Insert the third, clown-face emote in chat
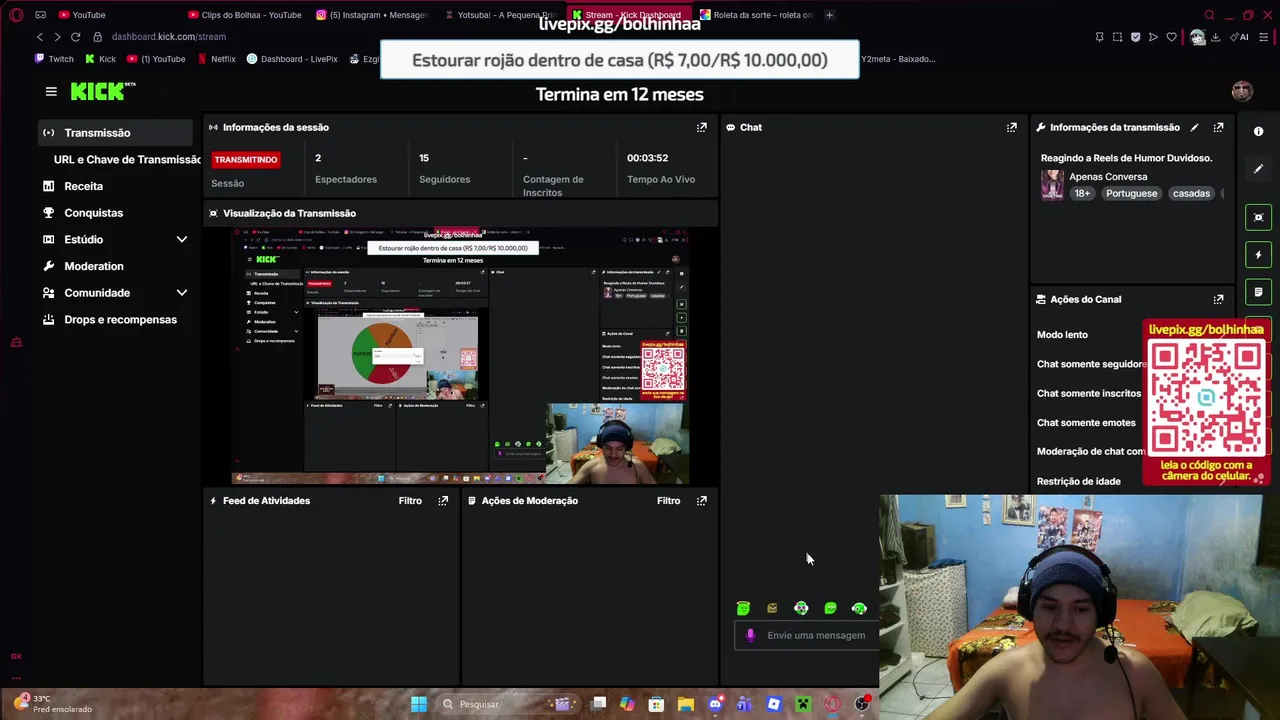Viewport: 1280px width, 720px height. click(x=801, y=608)
